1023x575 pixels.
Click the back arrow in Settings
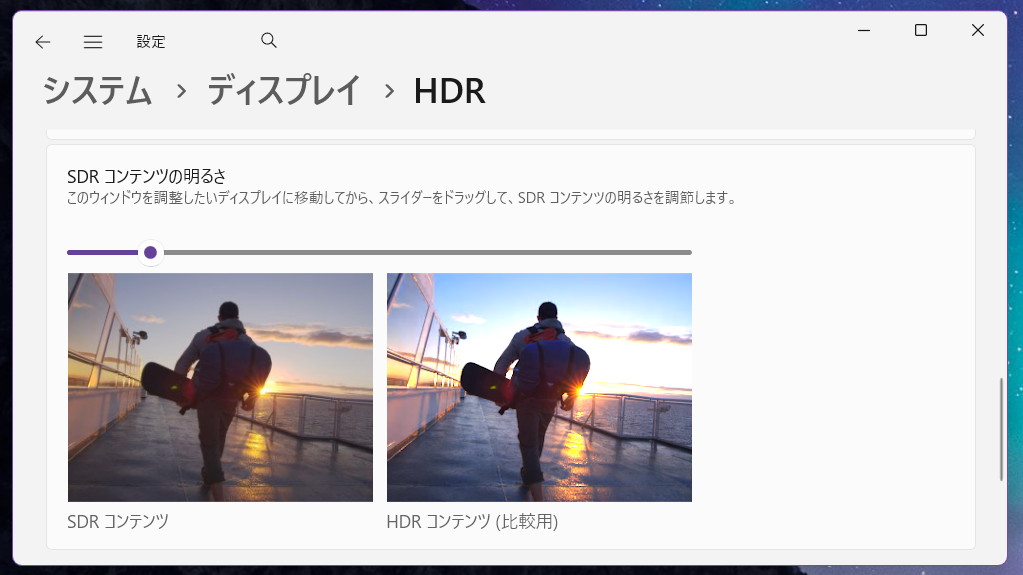[x=42, y=42]
